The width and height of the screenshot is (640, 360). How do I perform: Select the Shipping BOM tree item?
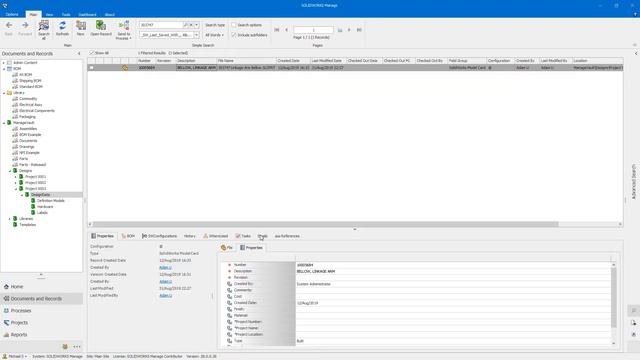[x=31, y=81]
